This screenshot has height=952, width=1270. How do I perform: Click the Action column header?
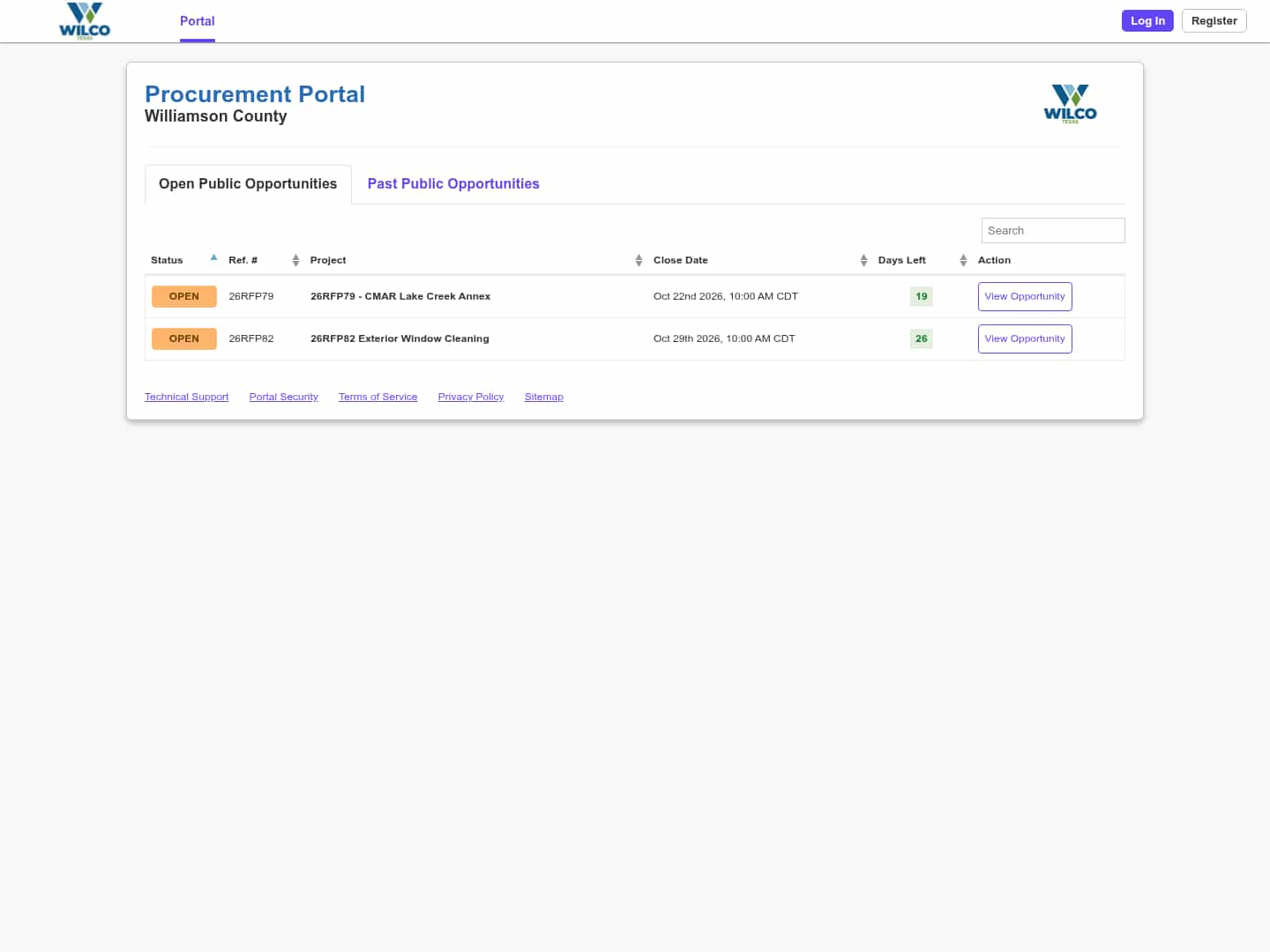click(994, 260)
